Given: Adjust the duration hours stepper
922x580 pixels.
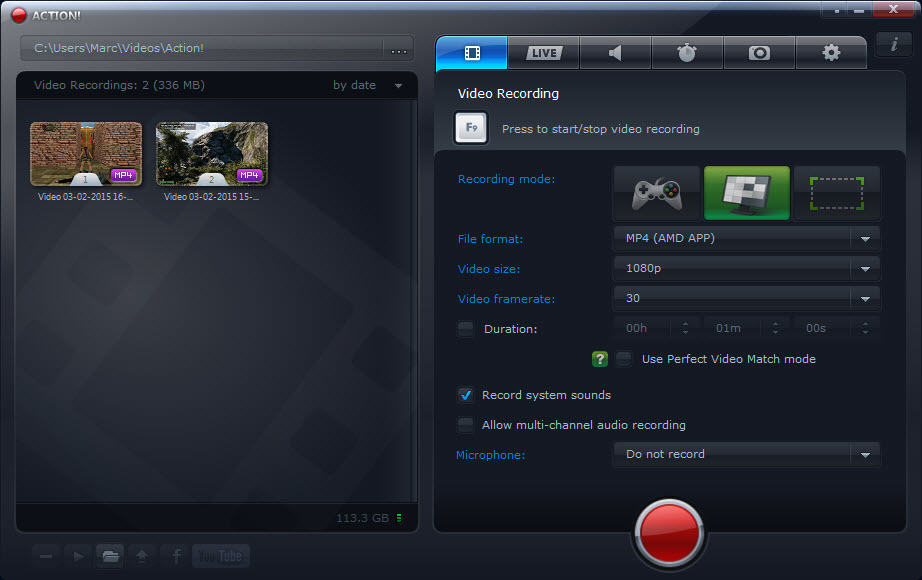Looking at the screenshot, I should [x=686, y=328].
